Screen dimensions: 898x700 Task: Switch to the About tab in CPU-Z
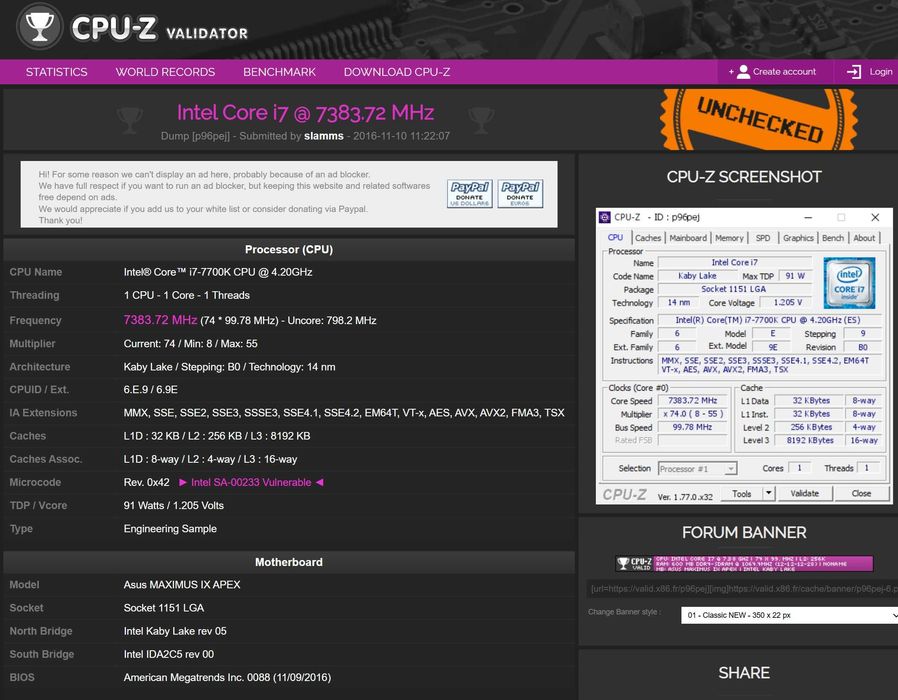tap(864, 238)
